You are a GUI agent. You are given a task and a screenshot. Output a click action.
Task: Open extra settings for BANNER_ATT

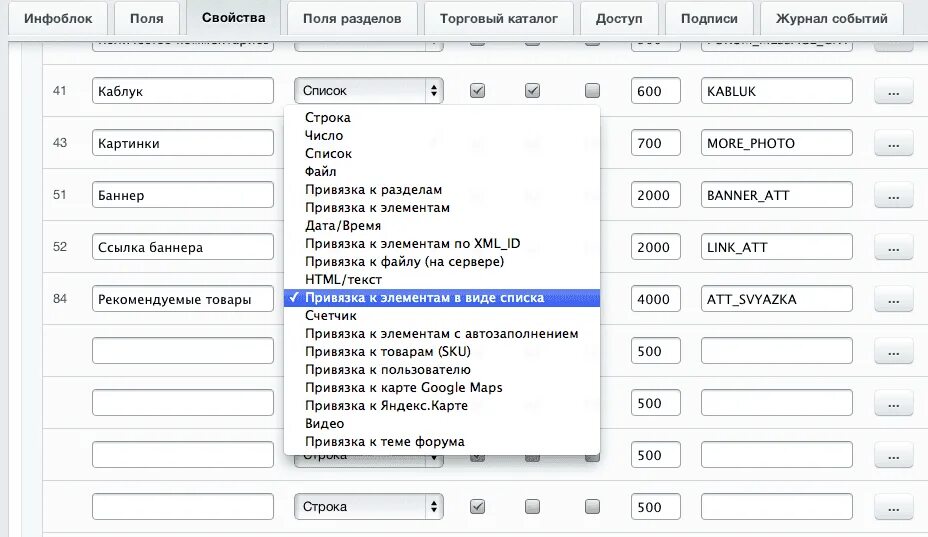[x=893, y=195]
